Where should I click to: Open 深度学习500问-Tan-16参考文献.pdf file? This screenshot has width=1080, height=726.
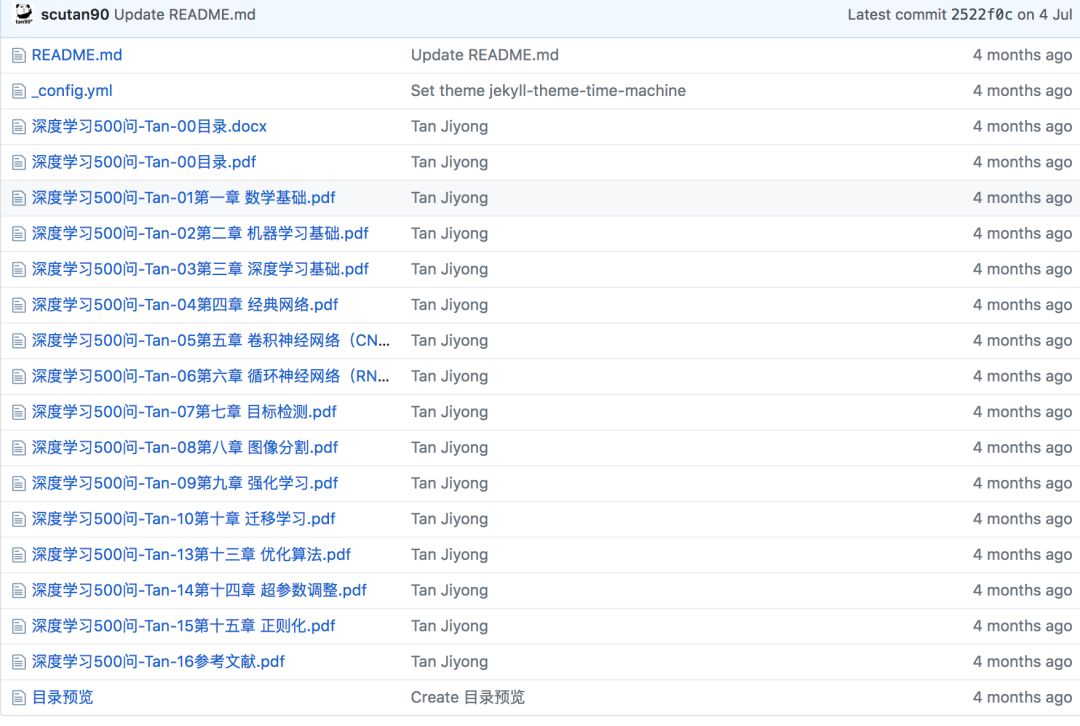click(x=158, y=663)
